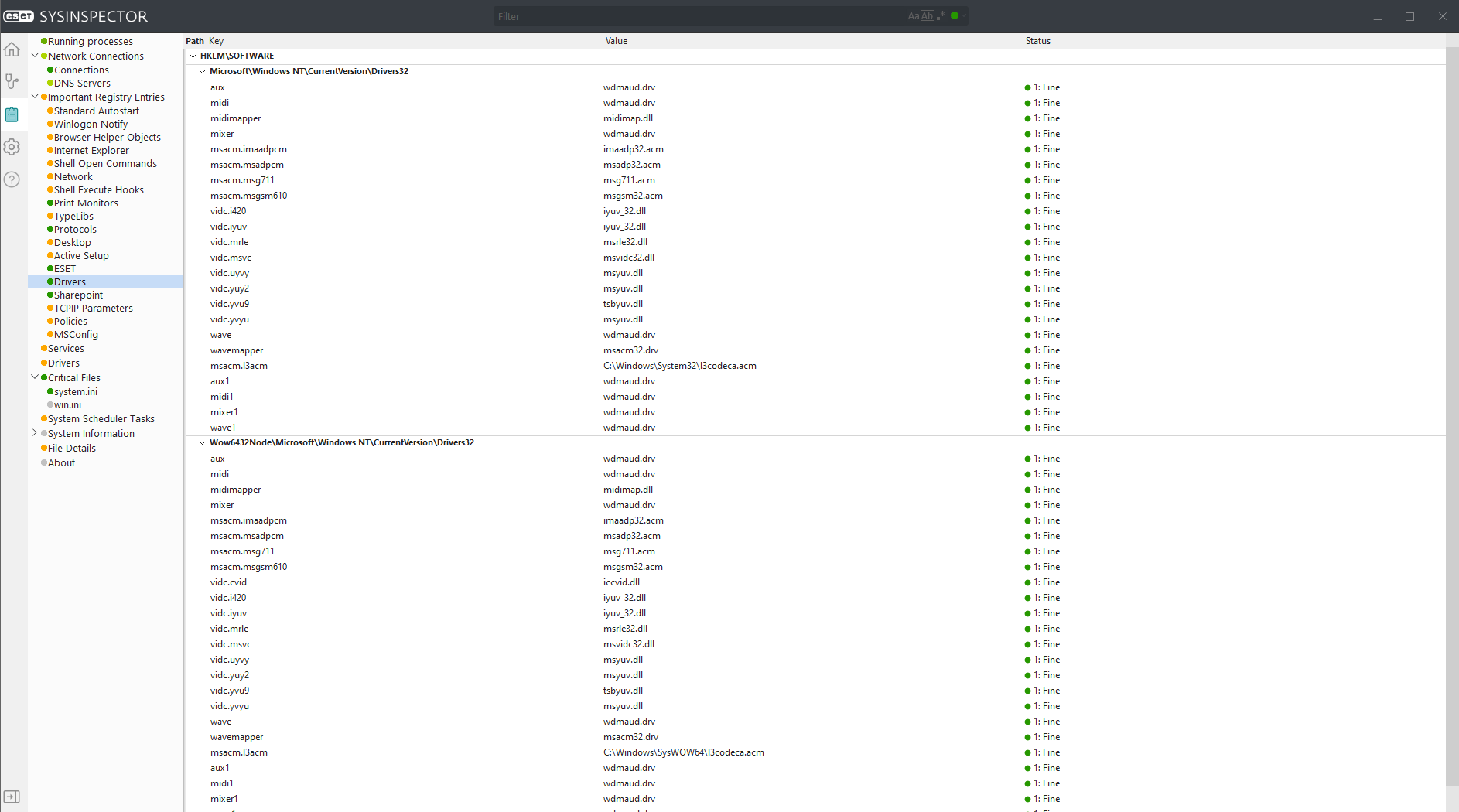Select the clipboard report icon
Screen dimensions: 1459x812
point(12,114)
